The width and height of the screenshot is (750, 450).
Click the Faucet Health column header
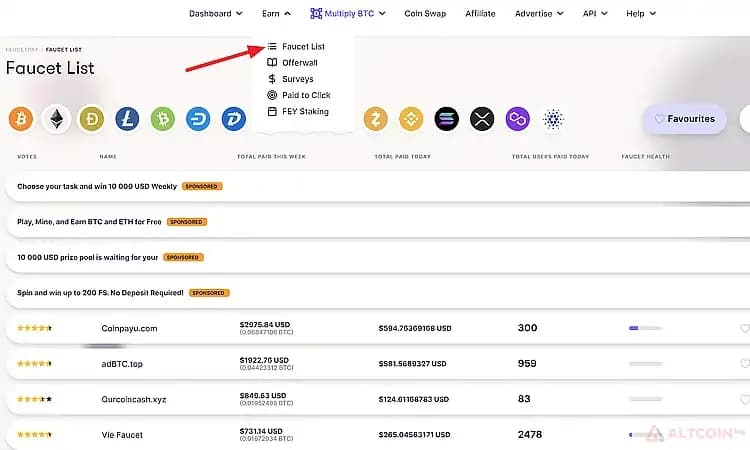pos(646,156)
